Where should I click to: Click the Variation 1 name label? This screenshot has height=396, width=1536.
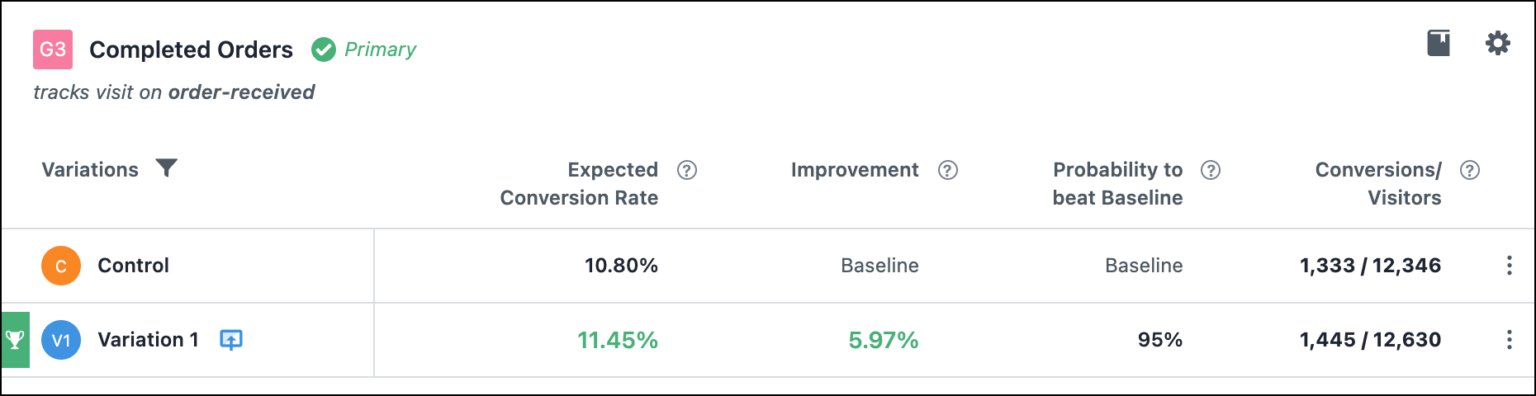tap(148, 340)
